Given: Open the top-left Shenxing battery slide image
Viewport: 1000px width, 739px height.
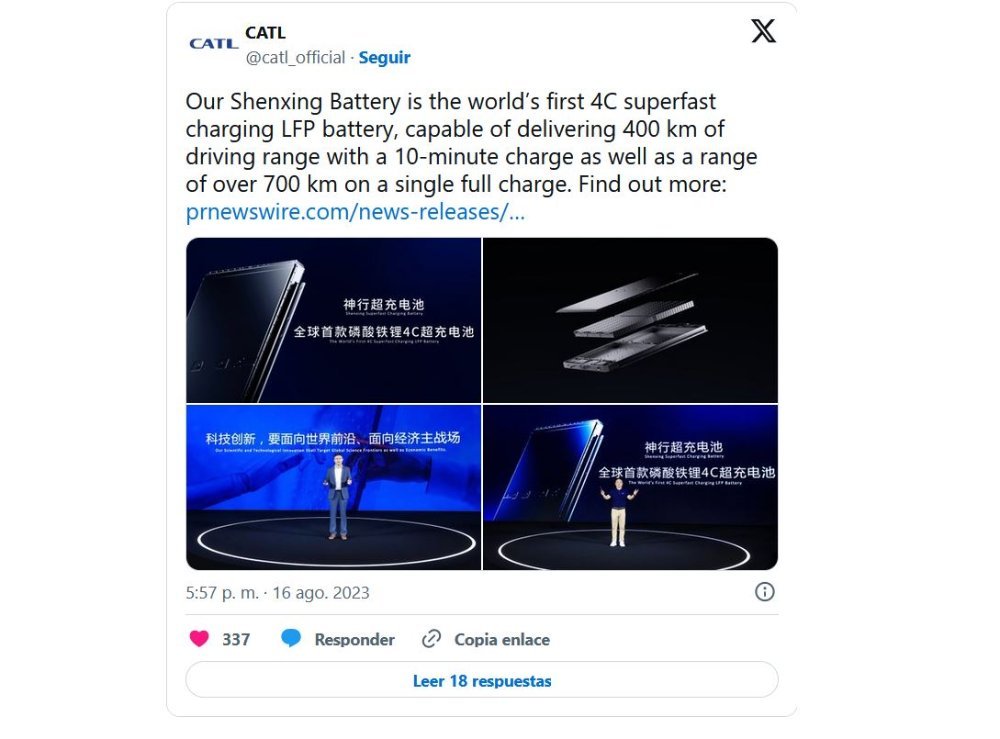Looking at the screenshot, I should [334, 320].
